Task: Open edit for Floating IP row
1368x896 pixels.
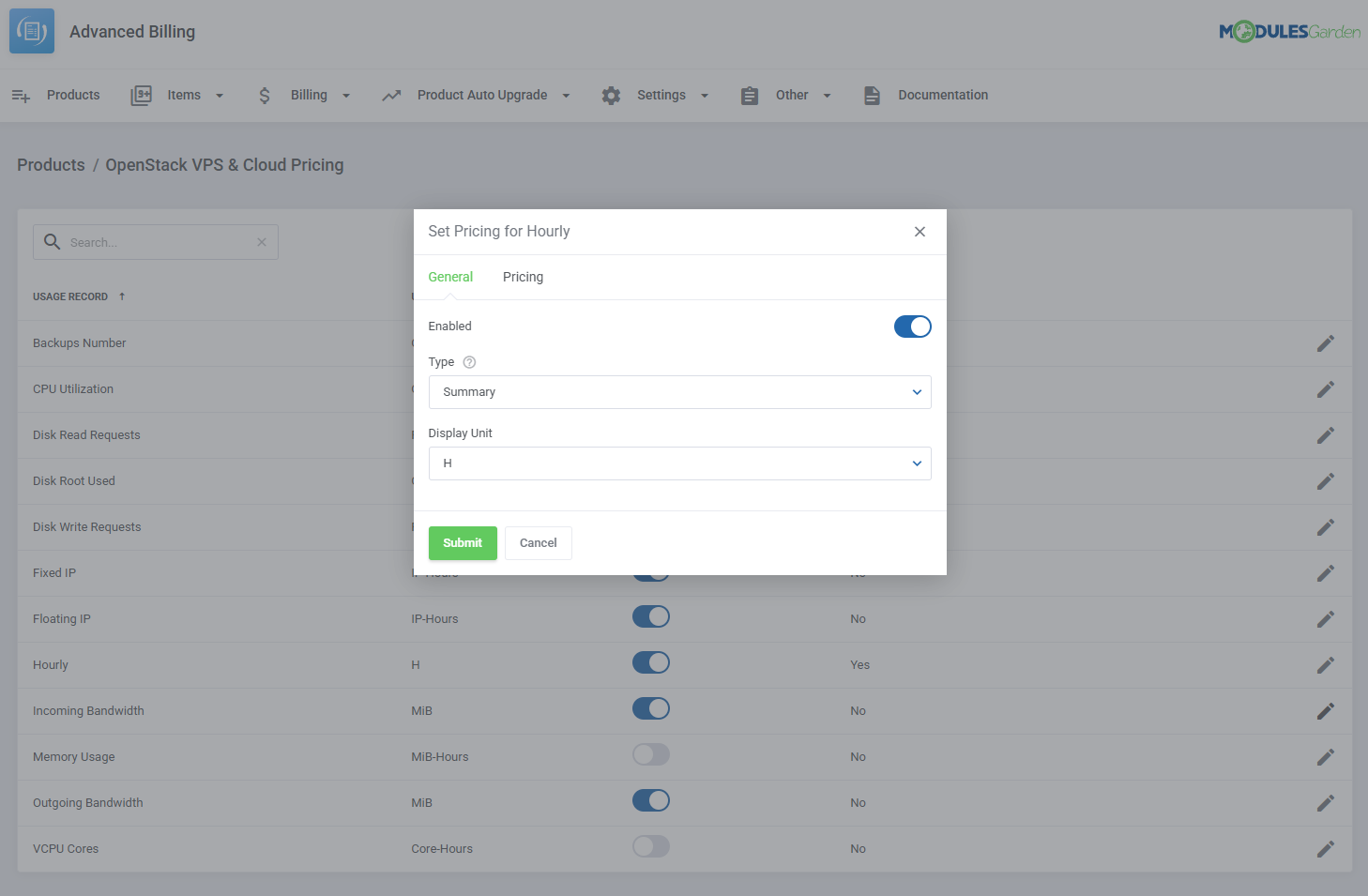Action: click(x=1325, y=619)
